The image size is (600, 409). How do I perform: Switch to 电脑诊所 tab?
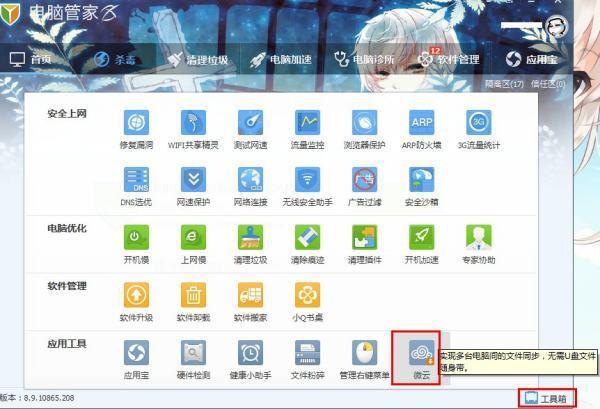click(x=364, y=59)
